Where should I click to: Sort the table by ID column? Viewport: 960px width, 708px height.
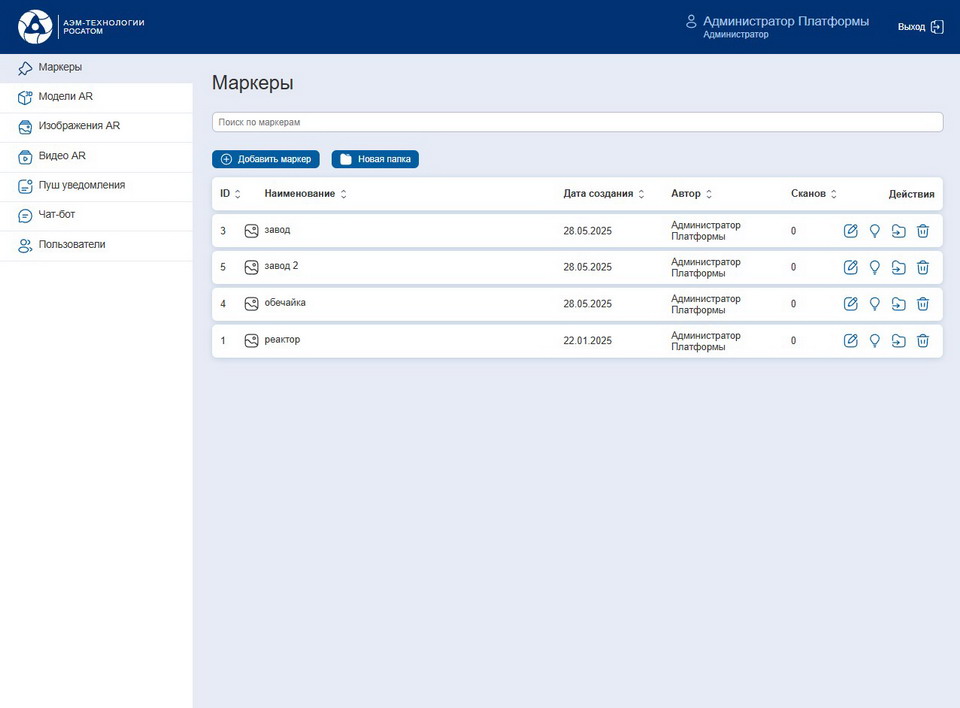[x=230, y=194]
